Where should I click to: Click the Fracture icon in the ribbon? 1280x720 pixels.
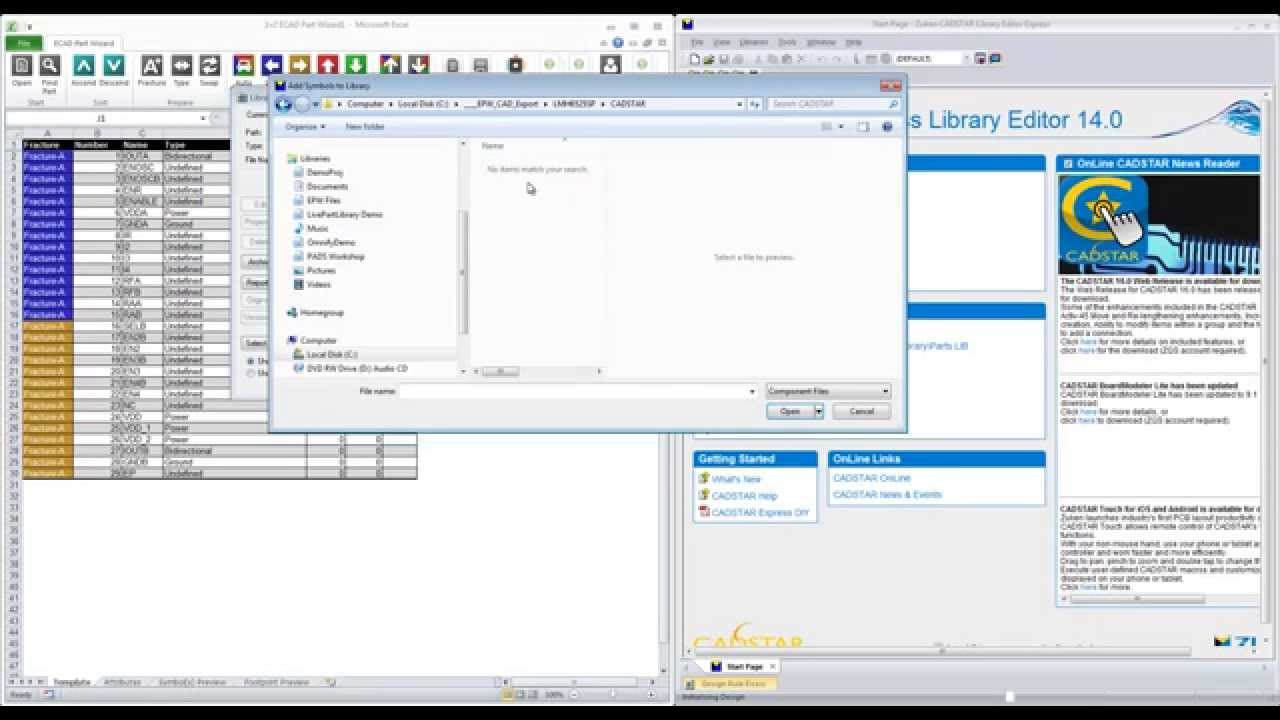click(152, 65)
